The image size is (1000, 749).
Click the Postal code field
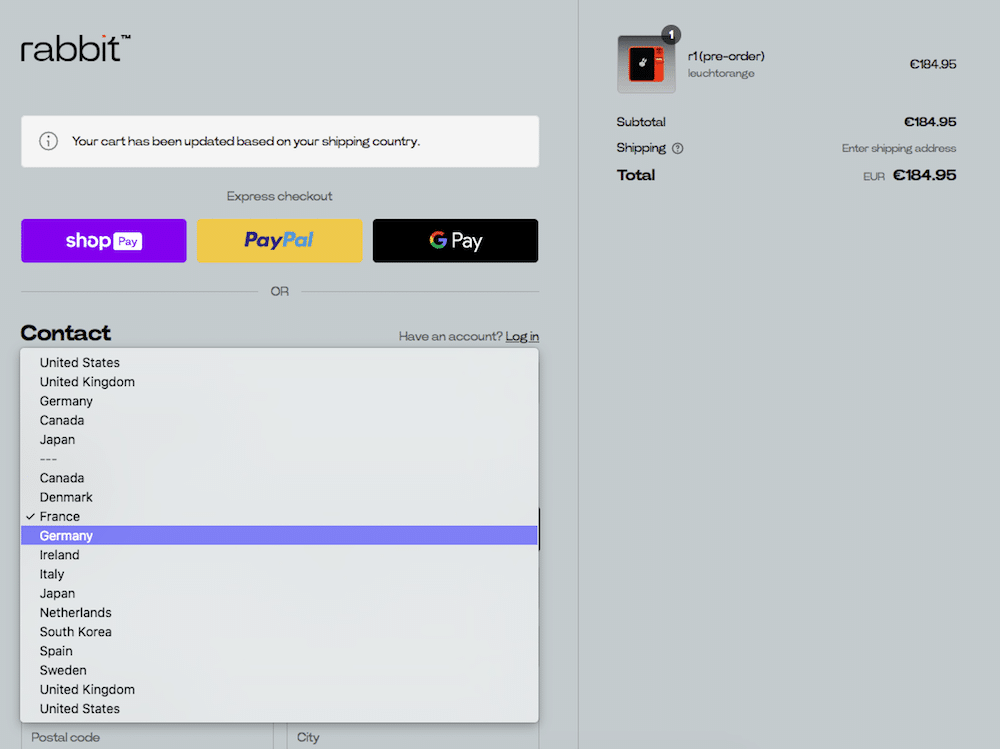pos(147,736)
